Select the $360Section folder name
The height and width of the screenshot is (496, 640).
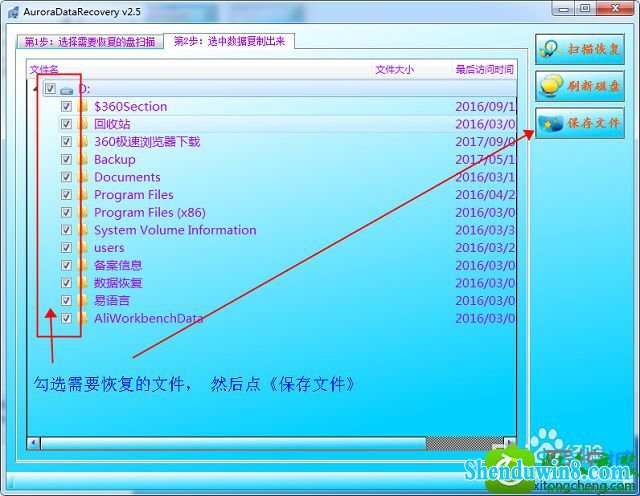coord(131,107)
